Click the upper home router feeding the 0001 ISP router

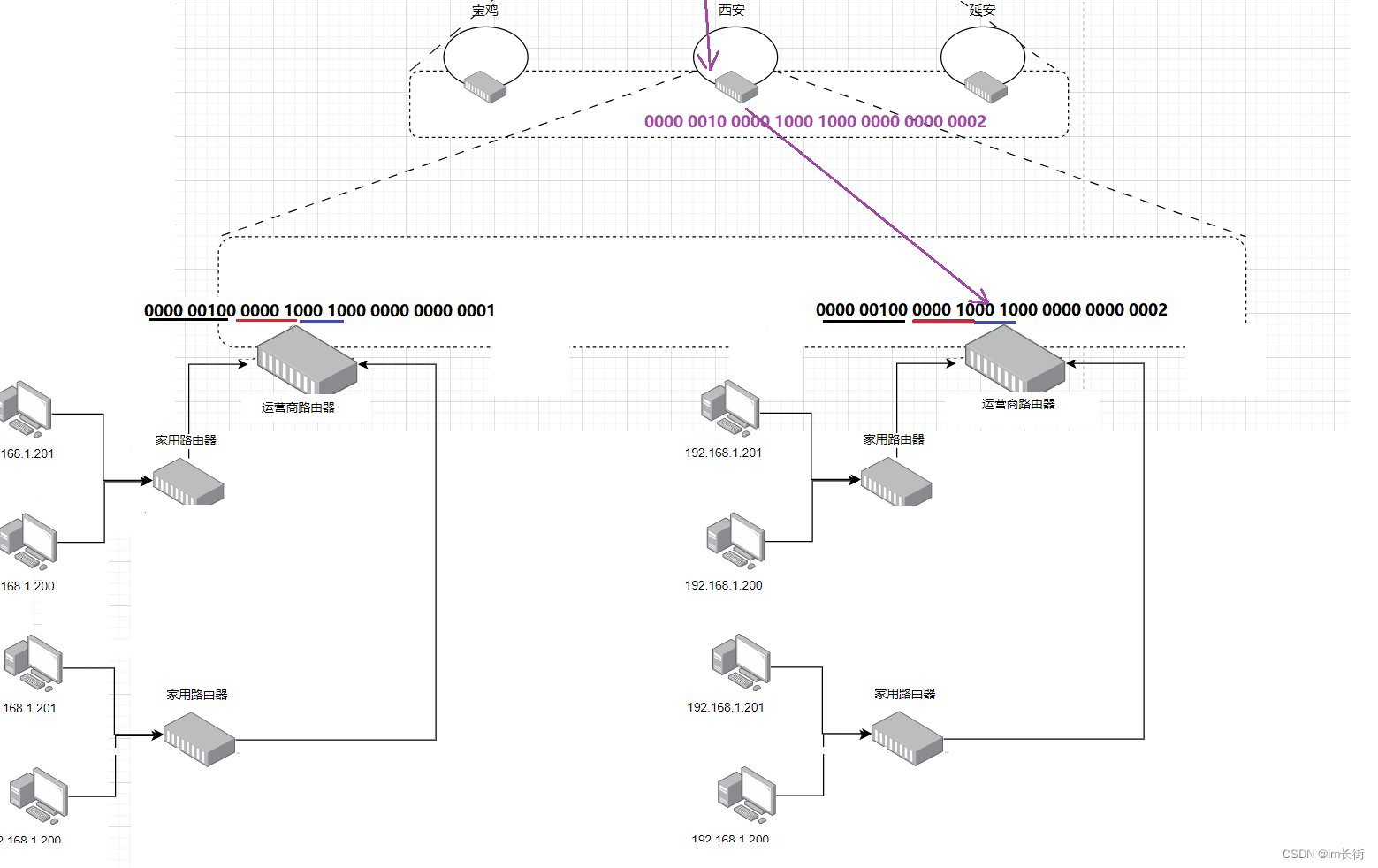[x=188, y=482]
